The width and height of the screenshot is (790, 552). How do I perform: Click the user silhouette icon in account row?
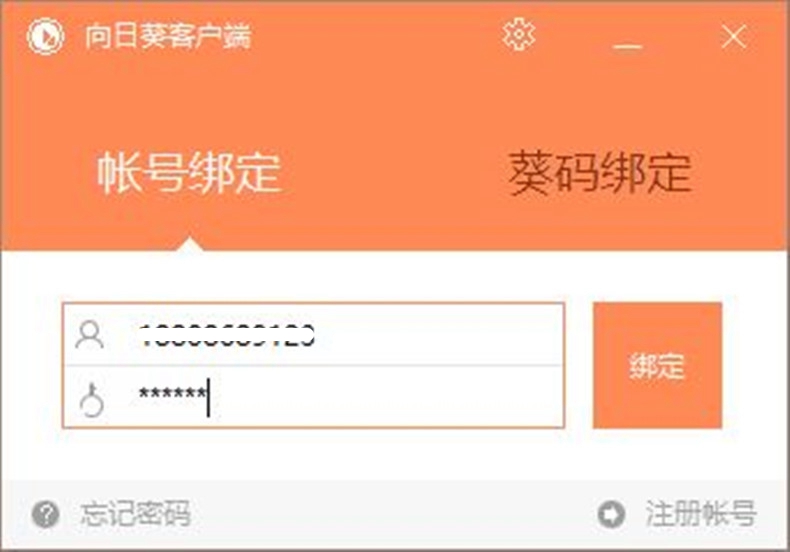[90, 335]
